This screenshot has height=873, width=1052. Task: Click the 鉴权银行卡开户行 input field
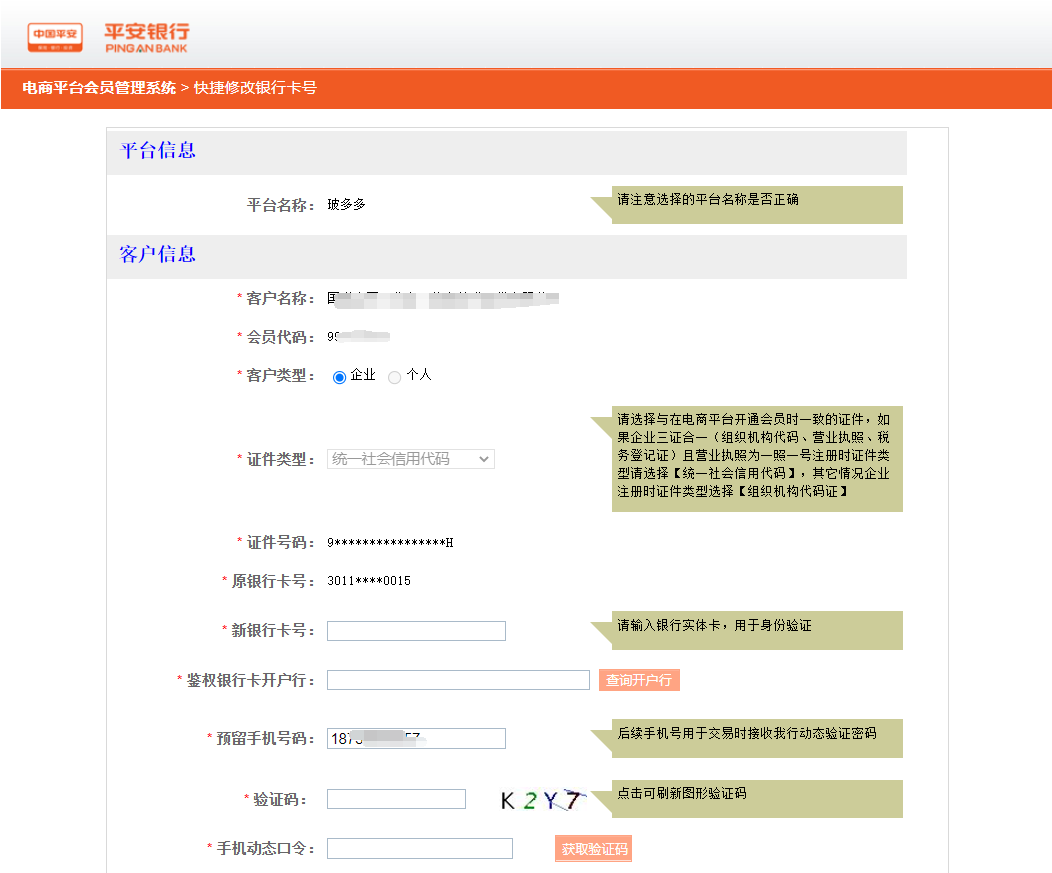pos(458,680)
